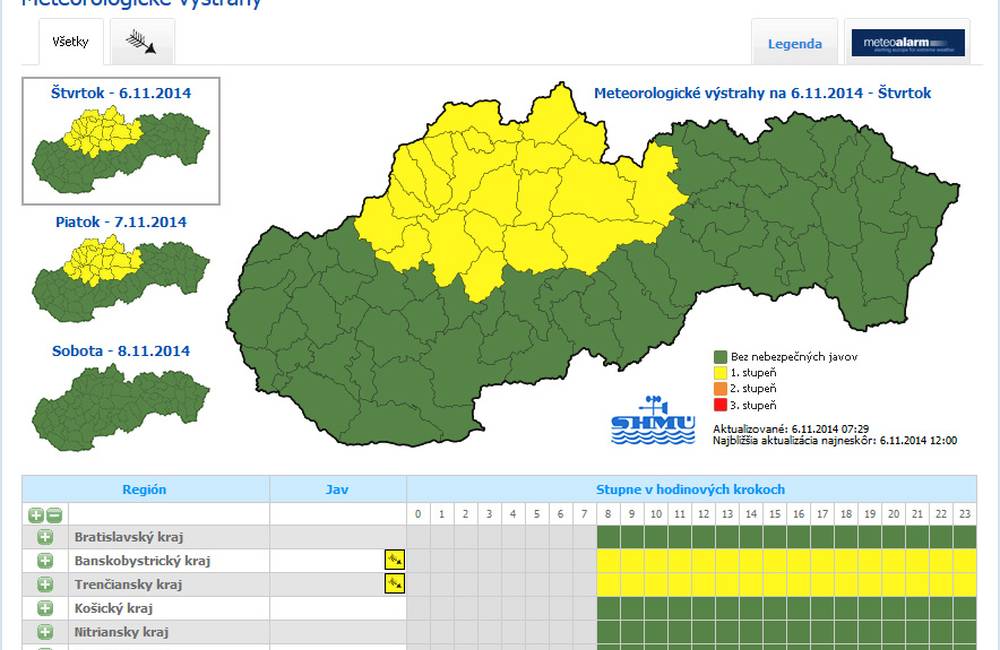Click the meteoalarm logo button
The image size is (1000, 650).
[x=907, y=43]
